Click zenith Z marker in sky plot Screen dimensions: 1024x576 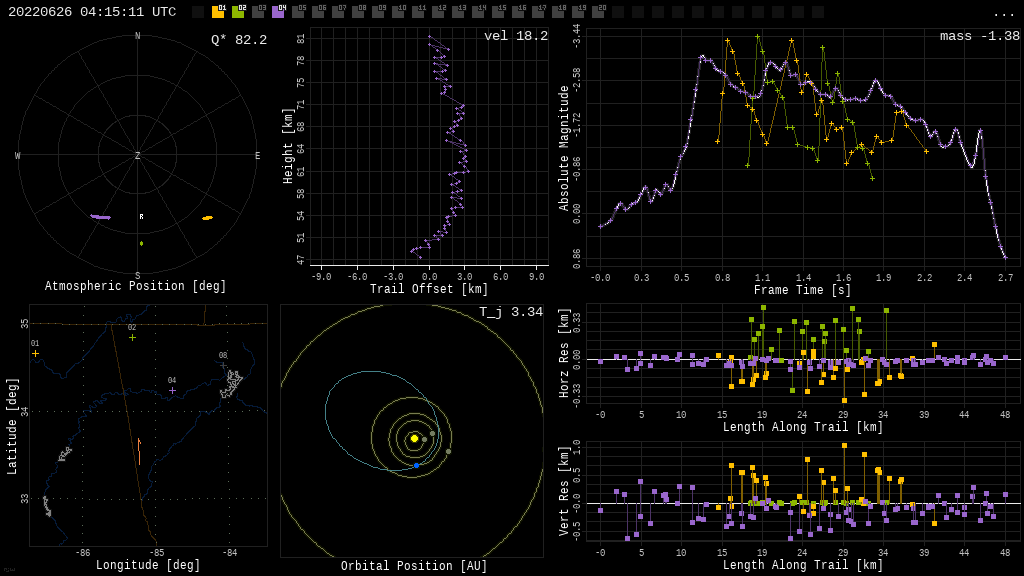[x=138, y=156]
